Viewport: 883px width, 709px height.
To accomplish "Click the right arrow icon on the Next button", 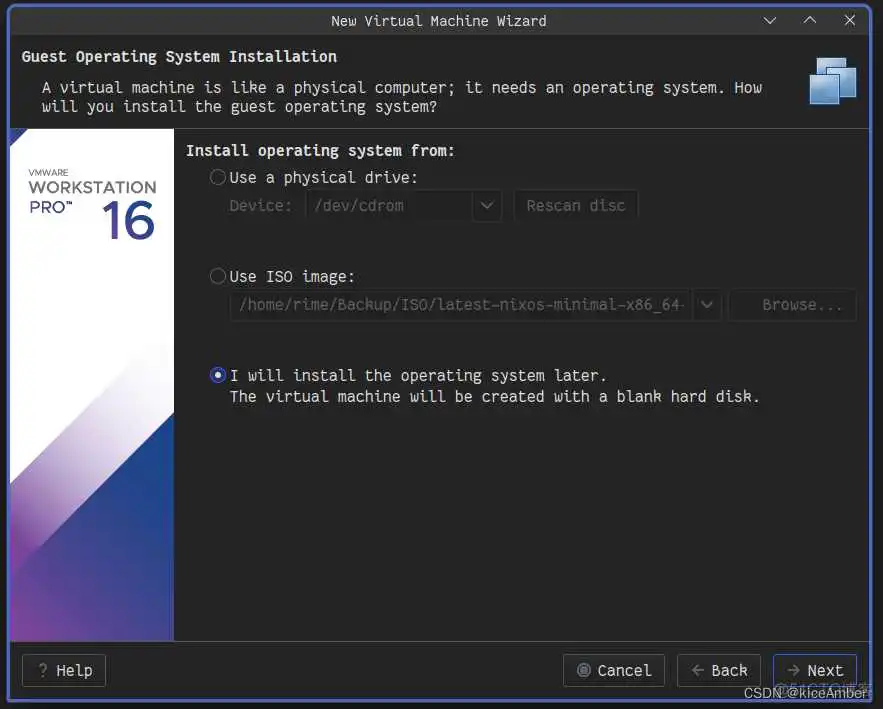I will [795, 670].
